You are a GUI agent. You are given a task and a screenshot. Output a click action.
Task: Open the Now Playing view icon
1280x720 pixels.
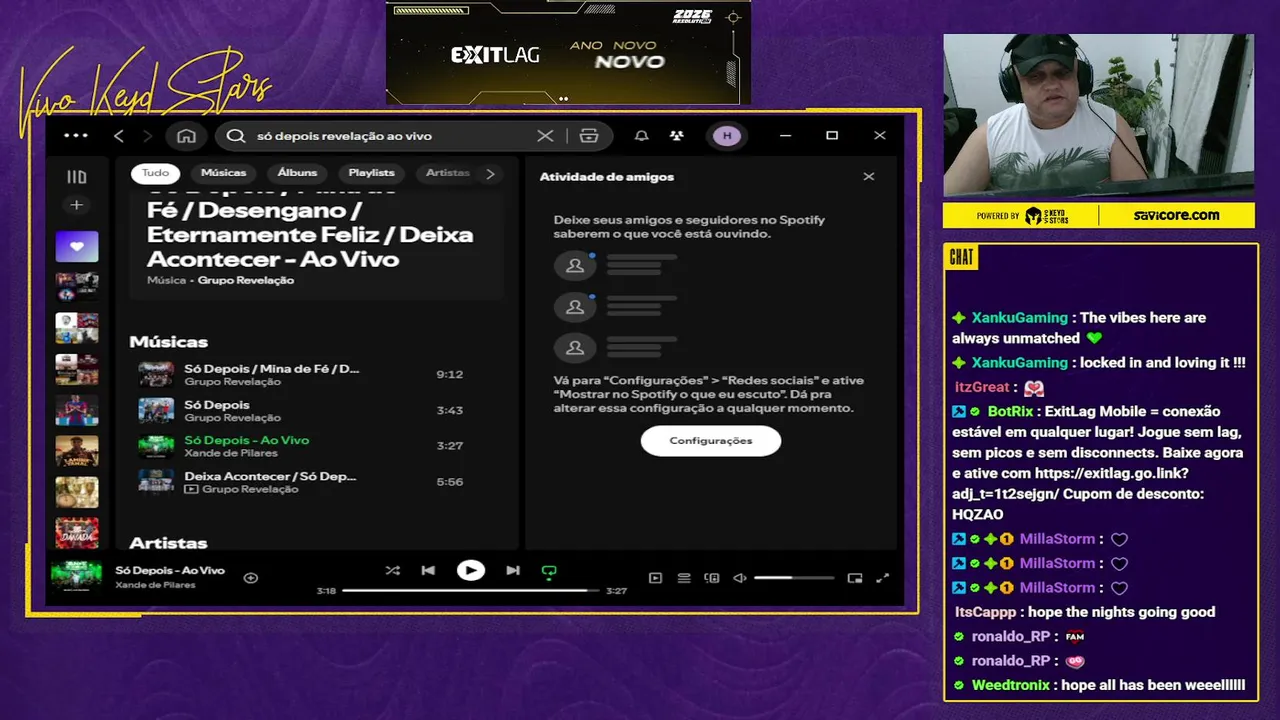click(655, 577)
